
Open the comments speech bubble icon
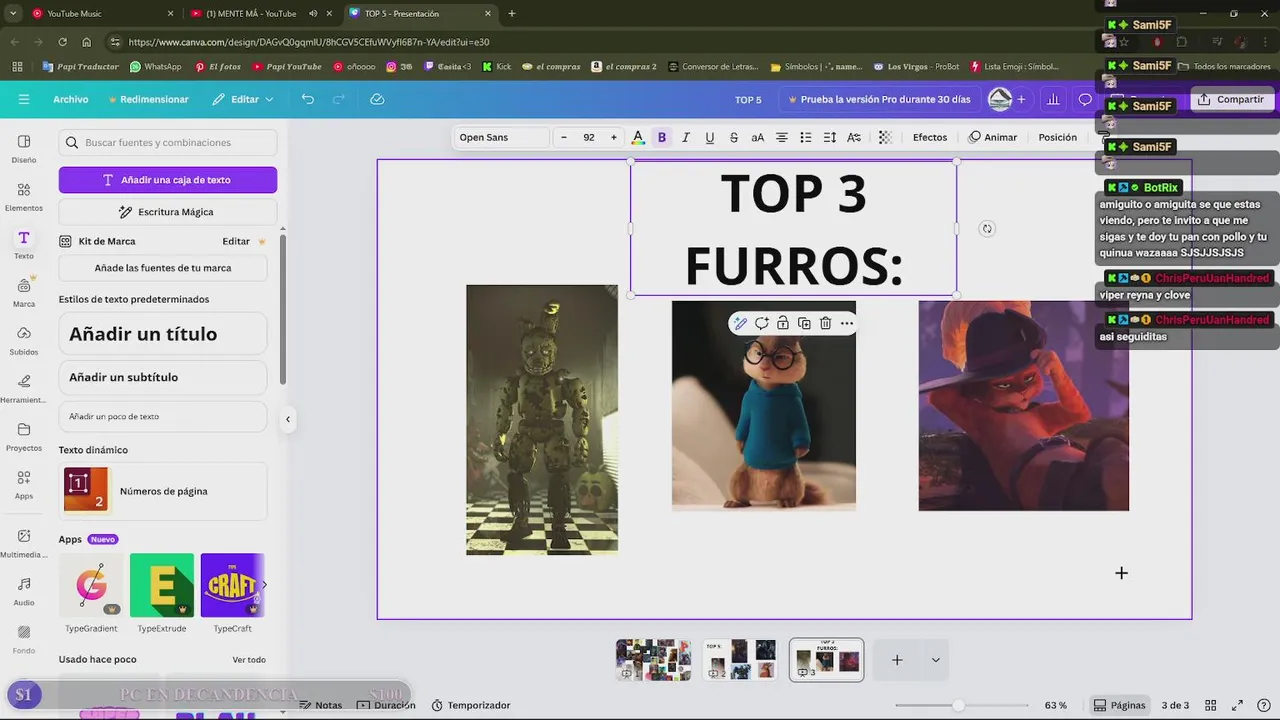pyautogui.click(x=1085, y=99)
